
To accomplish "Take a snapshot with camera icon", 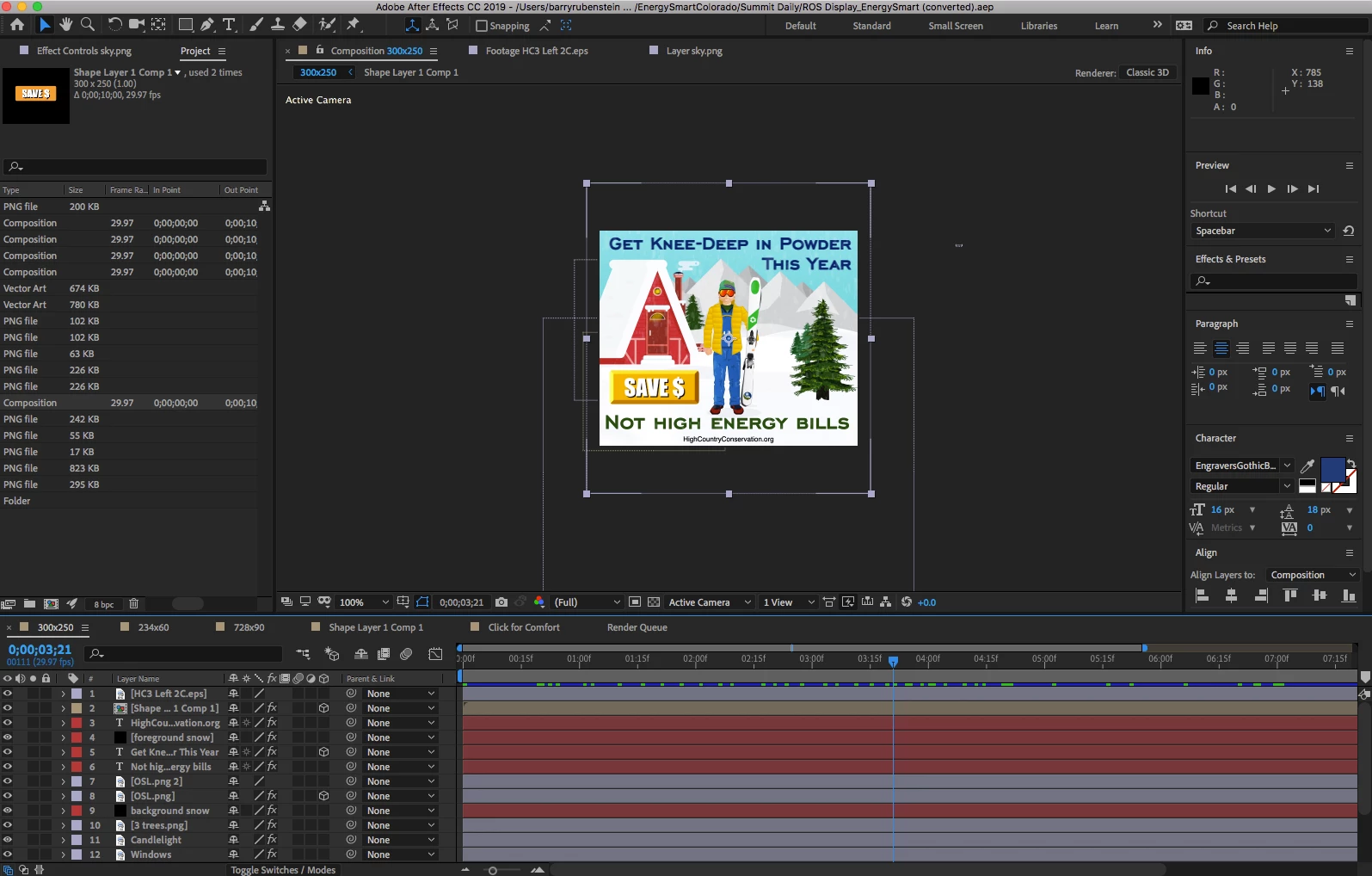I will point(501,602).
